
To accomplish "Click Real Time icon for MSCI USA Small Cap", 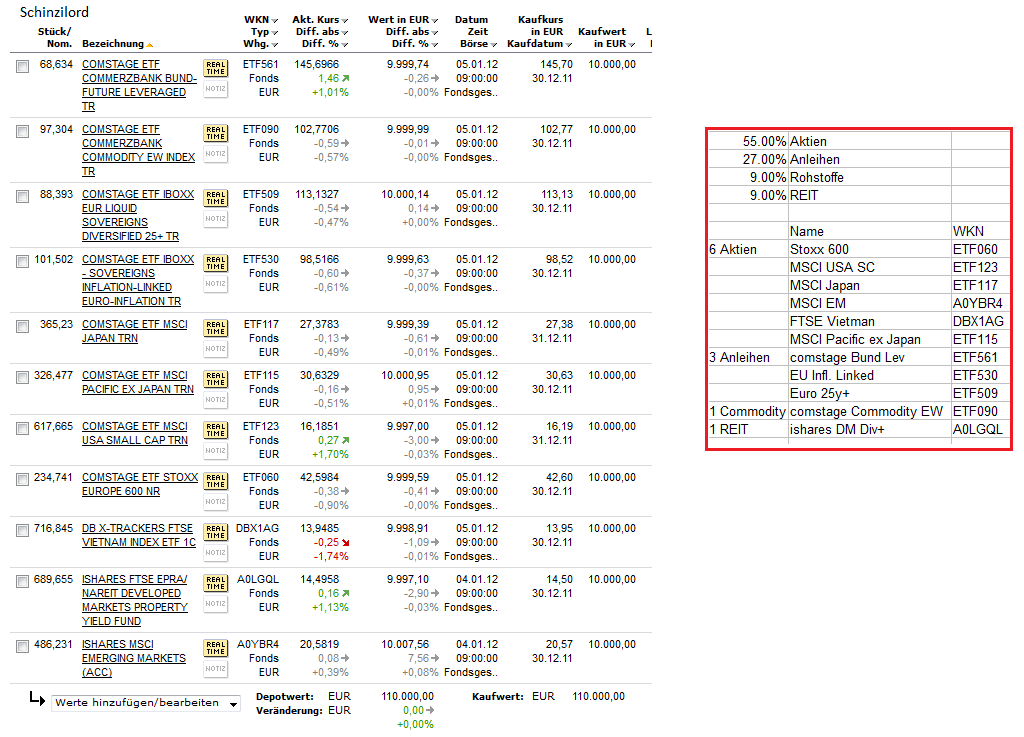I will click(216, 430).
